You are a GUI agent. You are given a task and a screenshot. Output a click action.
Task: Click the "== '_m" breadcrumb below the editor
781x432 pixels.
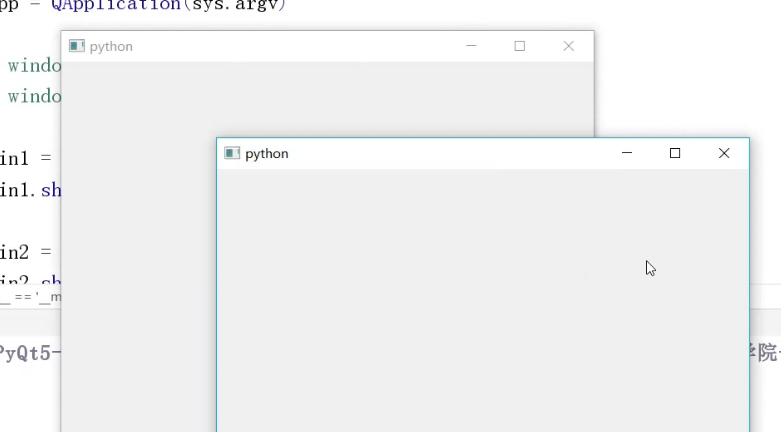pos(30,297)
